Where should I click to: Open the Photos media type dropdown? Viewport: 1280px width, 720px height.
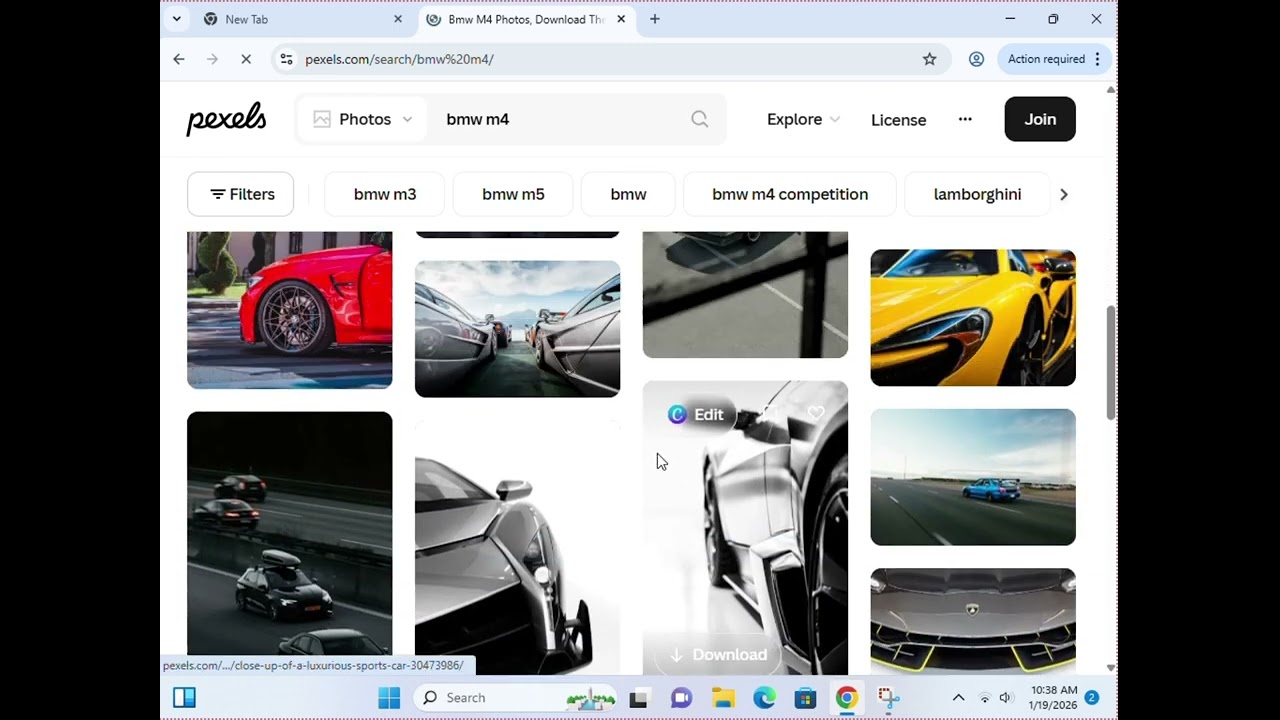[362, 119]
